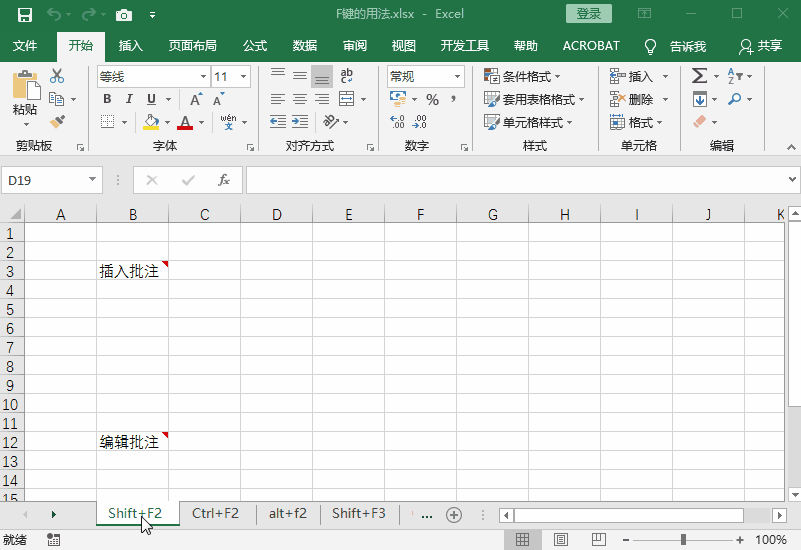This screenshot has height=550, width=801.
Task: Collapse the ribbon with chevron
Action: (x=791, y=147)
